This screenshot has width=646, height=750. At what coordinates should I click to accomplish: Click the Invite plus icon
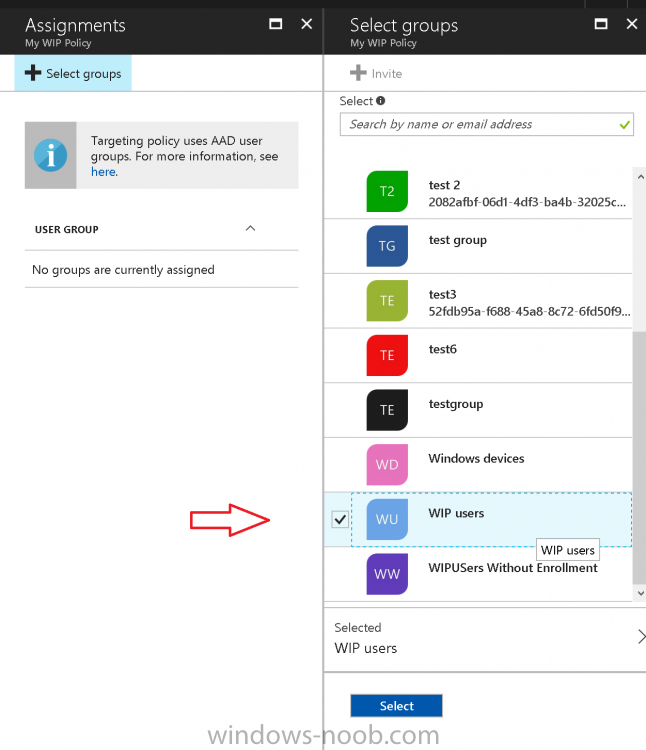pos(358,73)
